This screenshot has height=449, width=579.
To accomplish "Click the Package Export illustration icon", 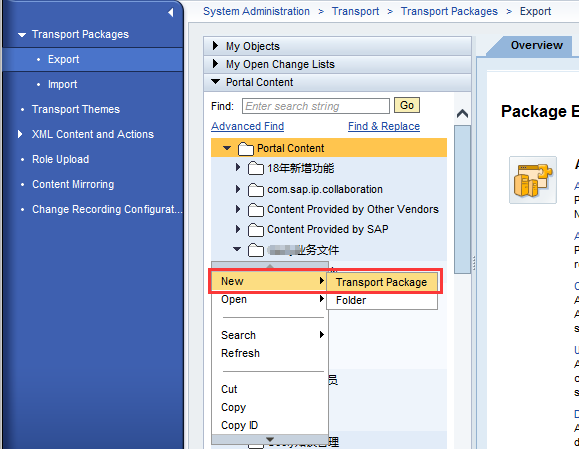I will click(x=532, y=180).
